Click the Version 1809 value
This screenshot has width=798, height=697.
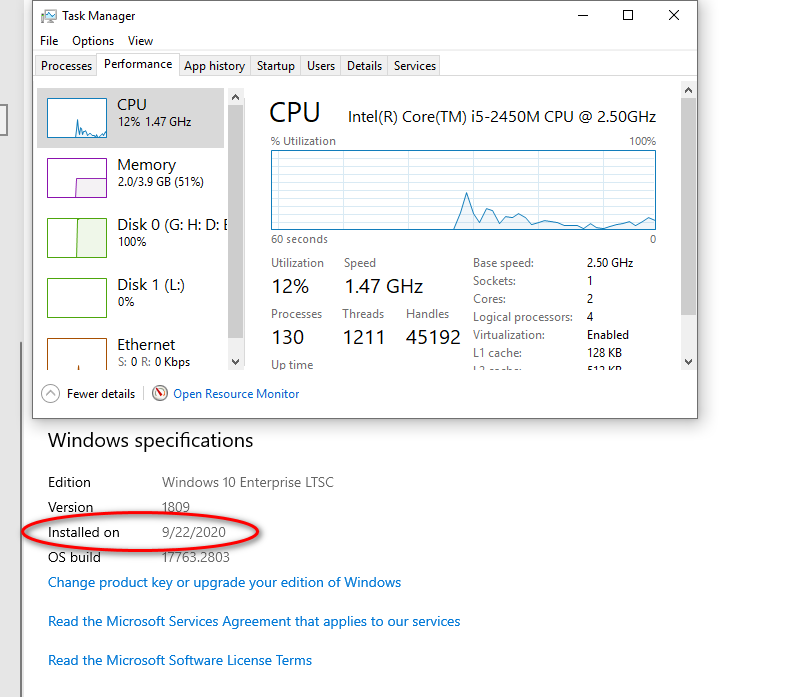click(176, 507)
